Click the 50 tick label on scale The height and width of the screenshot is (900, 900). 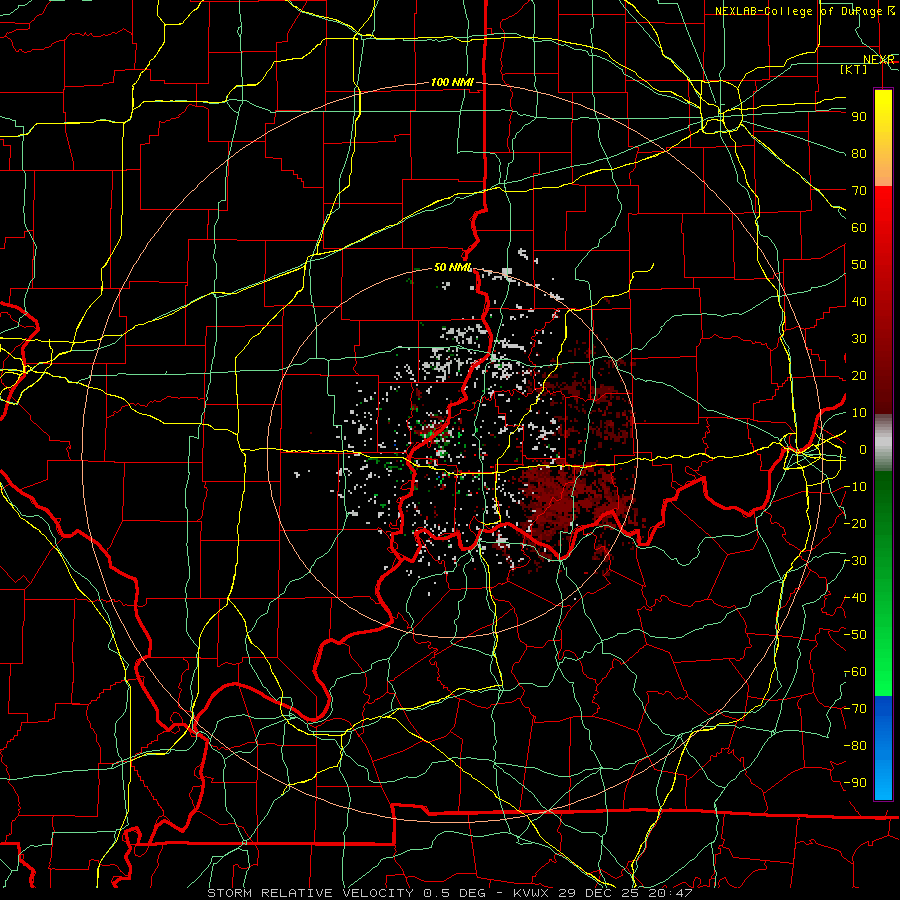tap(859, 265)
